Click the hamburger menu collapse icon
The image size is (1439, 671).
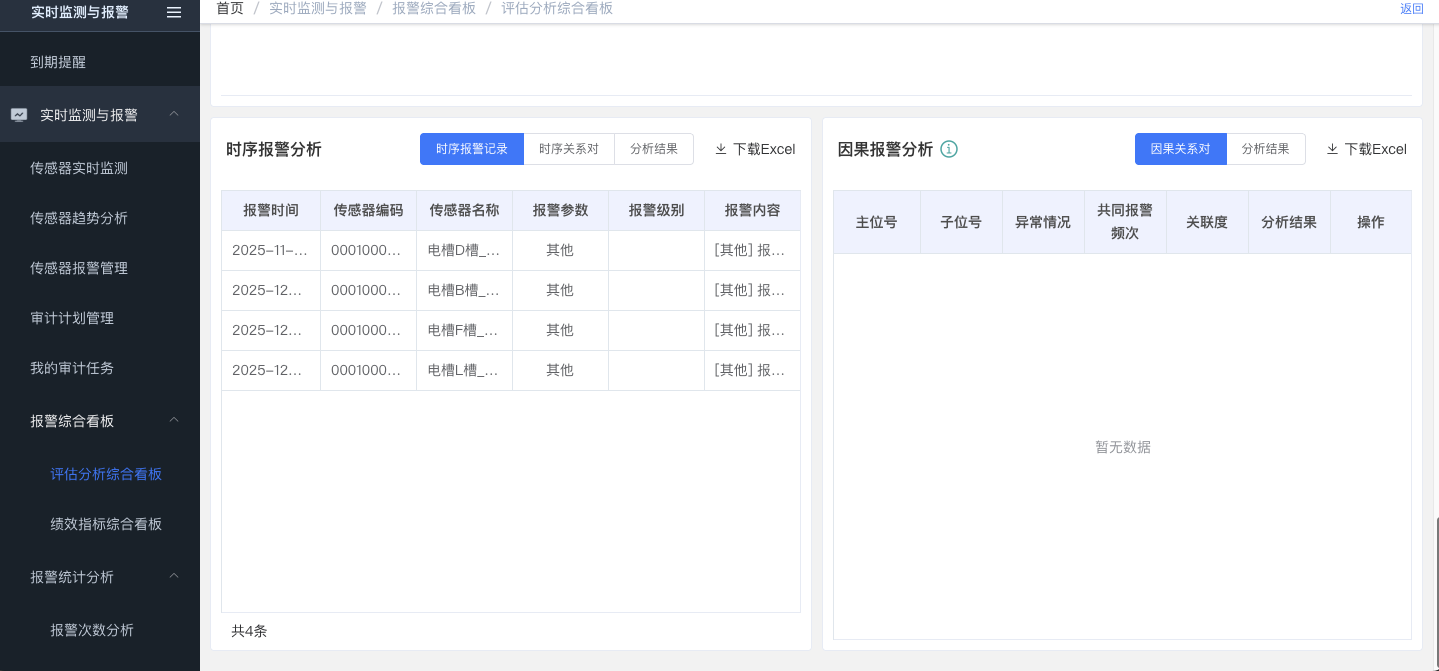tap(174, 12)
